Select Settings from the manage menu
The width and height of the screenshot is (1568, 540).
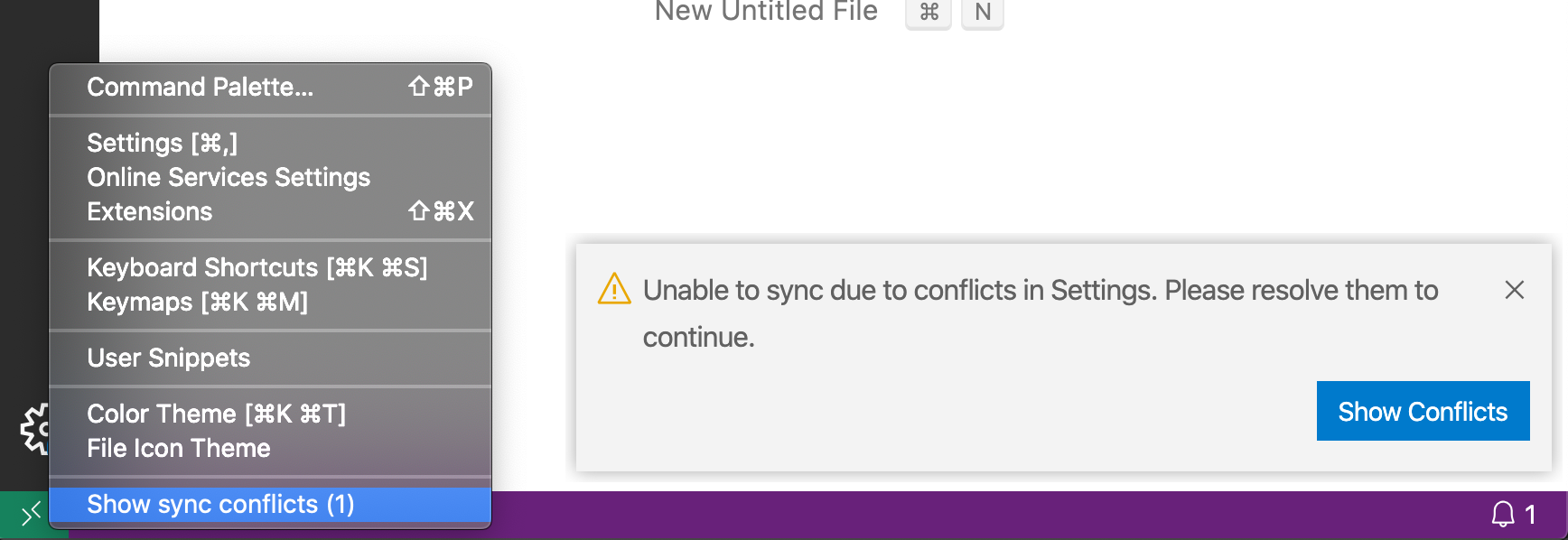161,142
